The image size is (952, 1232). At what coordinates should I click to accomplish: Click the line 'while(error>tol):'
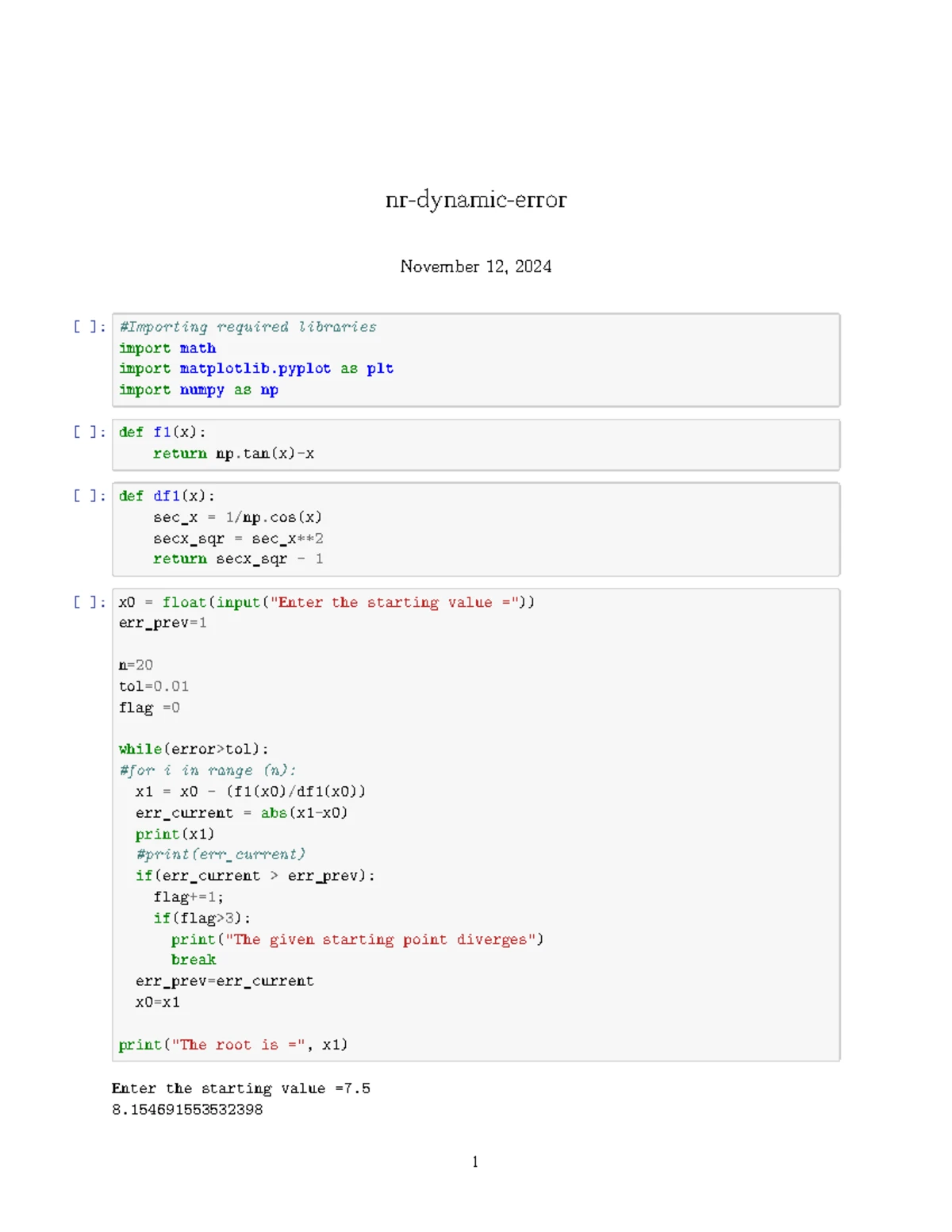194,749
